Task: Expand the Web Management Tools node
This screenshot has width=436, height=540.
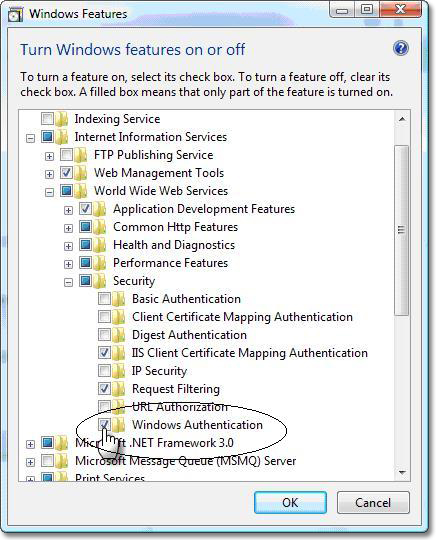Action: 49,175
